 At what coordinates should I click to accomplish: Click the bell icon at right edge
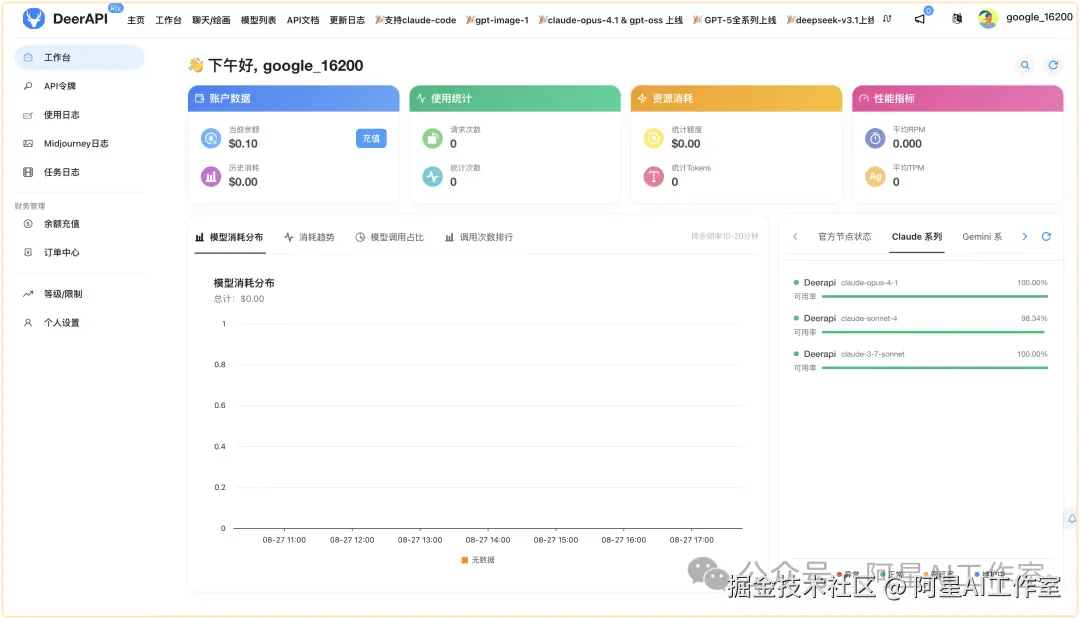pyautogui.click(x=1072, y=519)
